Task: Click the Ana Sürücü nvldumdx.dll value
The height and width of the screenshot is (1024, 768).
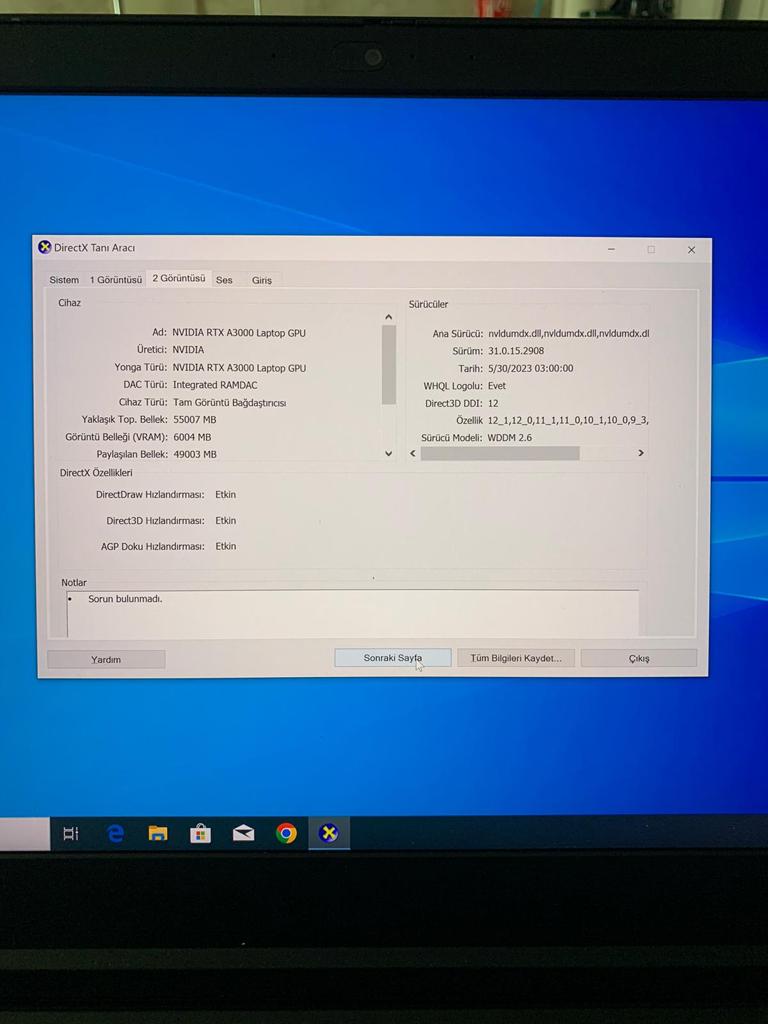Action: click(x=568, y=334)
